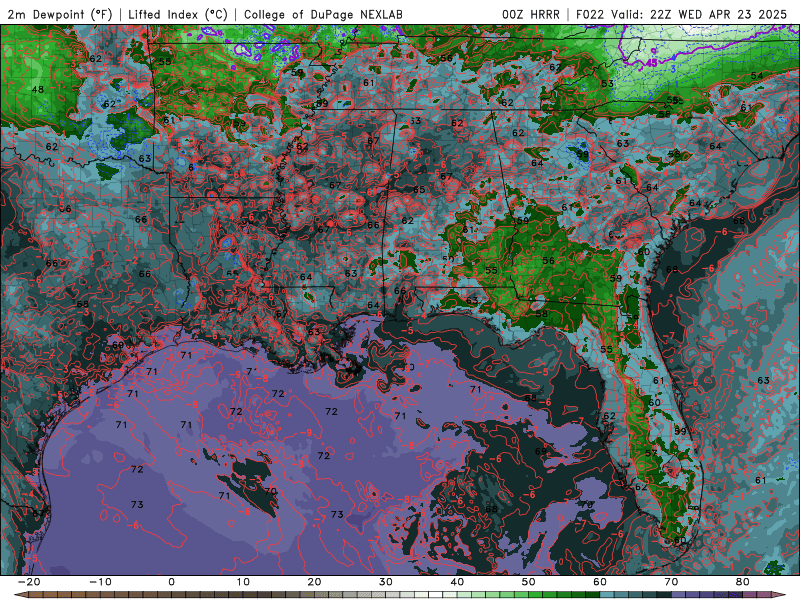Click the '30' color scale label

pos(386,582)
